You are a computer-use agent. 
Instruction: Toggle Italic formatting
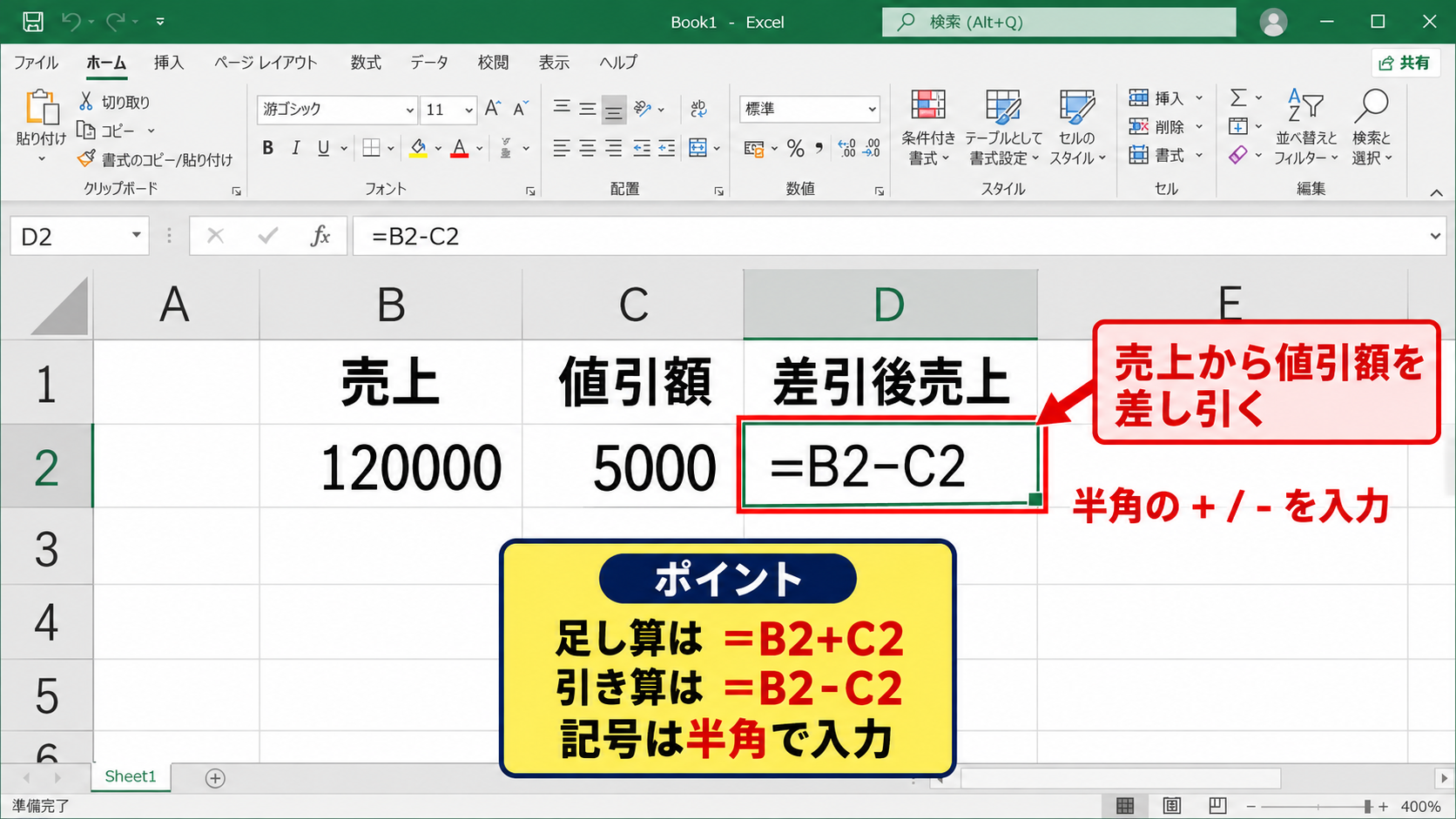(296, 148)
